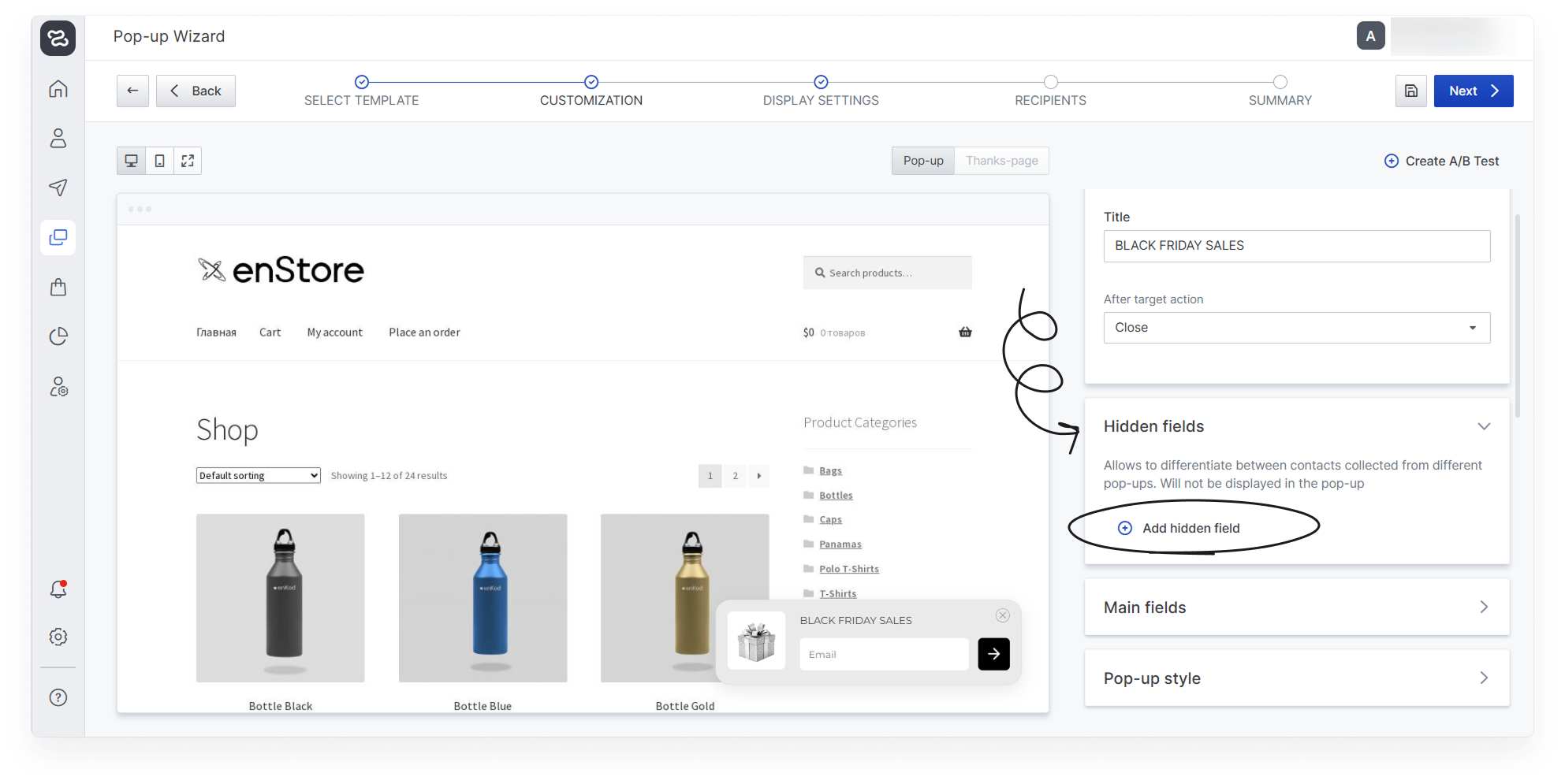
Task: Open the paper plane campaigns icon
Action: [58, 188]
